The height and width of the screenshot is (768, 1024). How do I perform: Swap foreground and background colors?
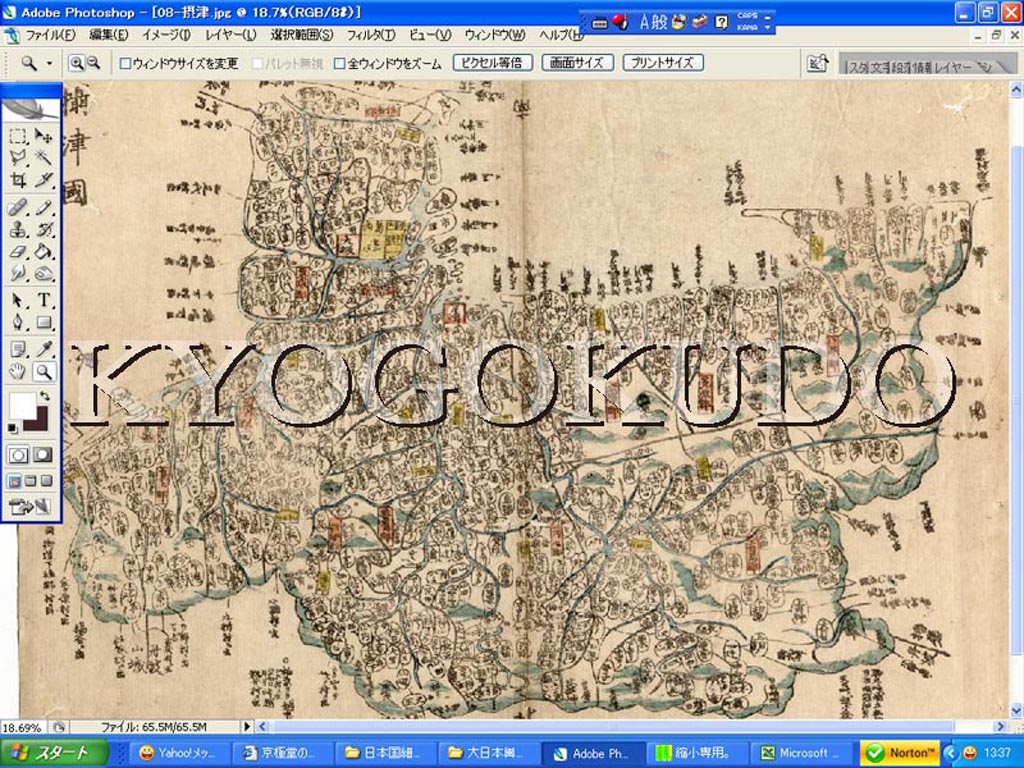pyautogui.click(x=44, y=396)
